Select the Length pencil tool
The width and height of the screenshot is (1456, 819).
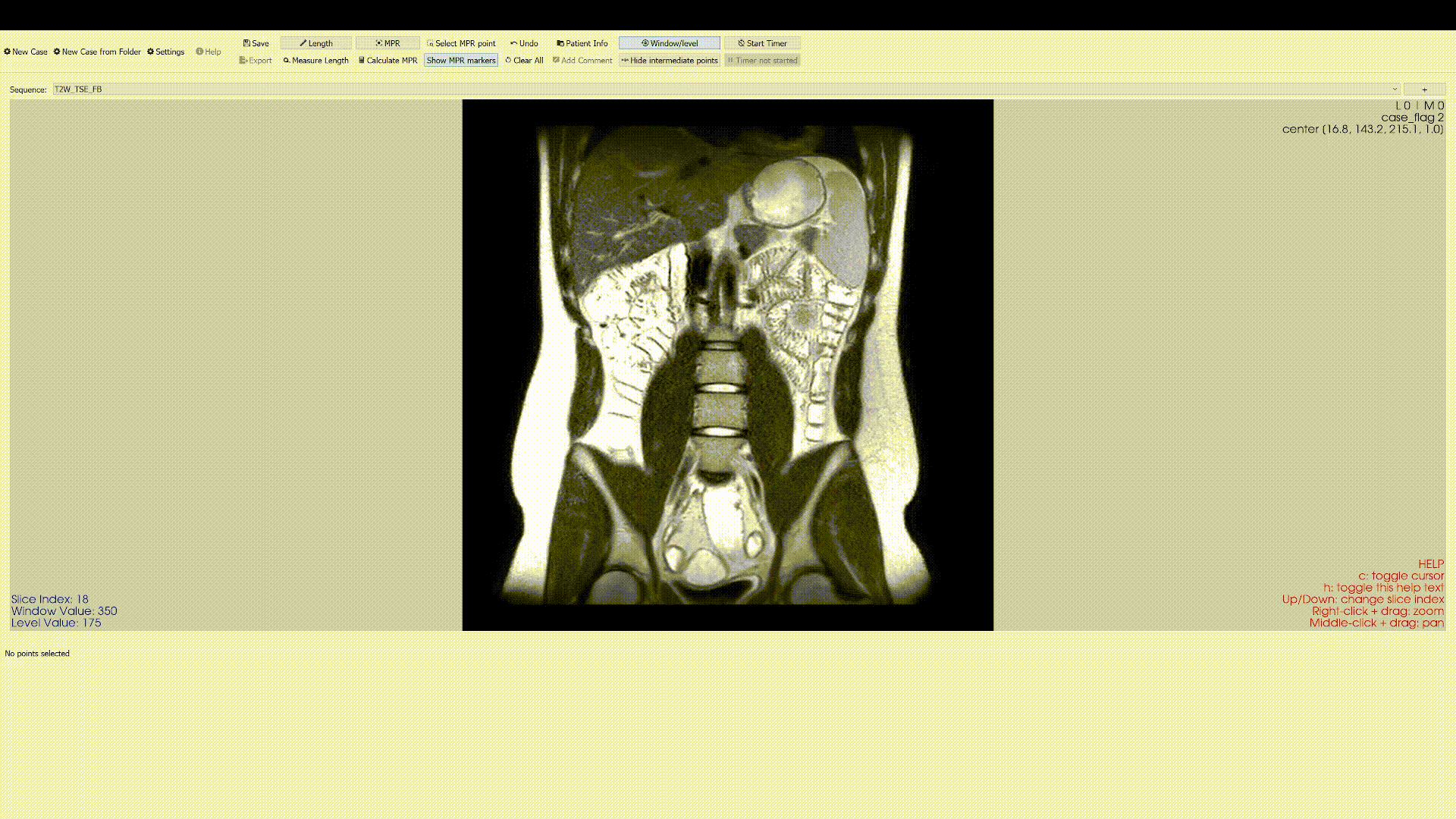tap(315, 43)
